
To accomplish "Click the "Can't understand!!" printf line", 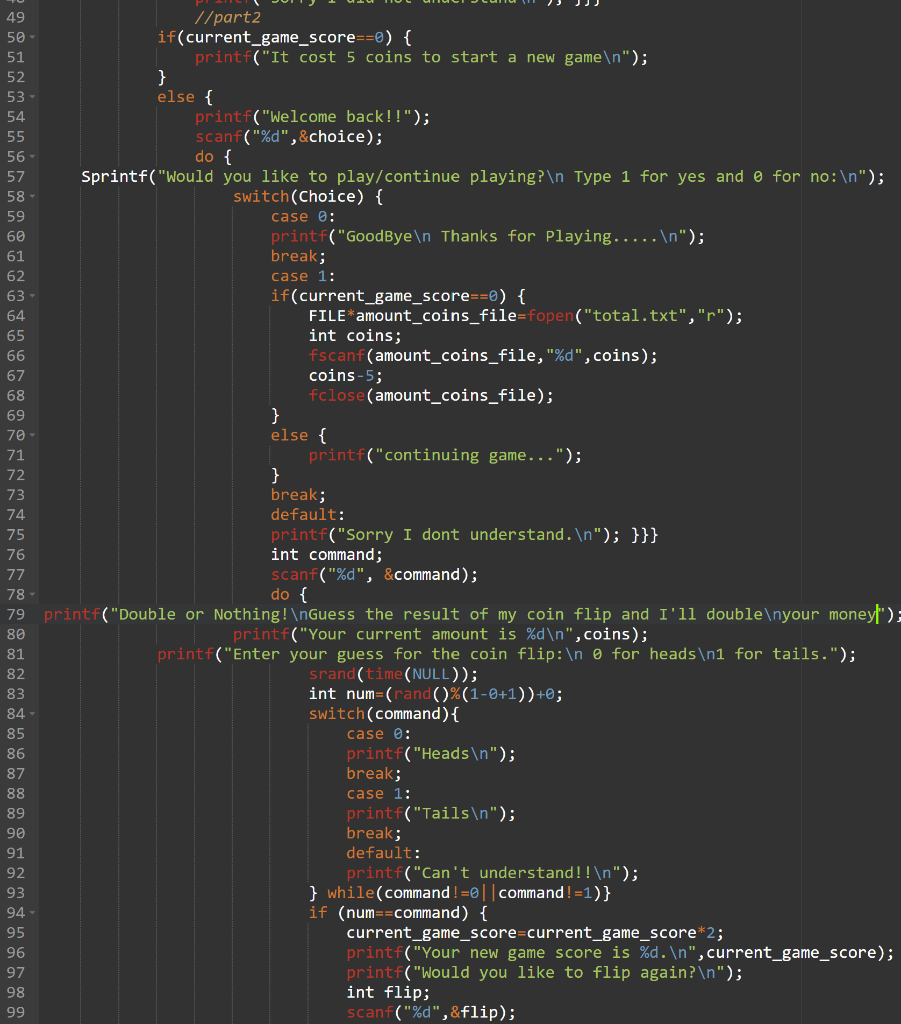I will pyautogui.click(x=492, y=872).
